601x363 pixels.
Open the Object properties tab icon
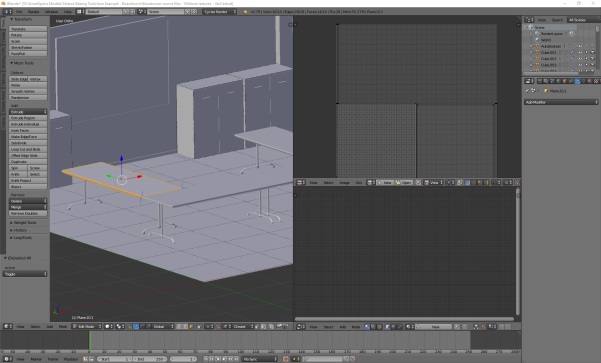click(565, 81)
